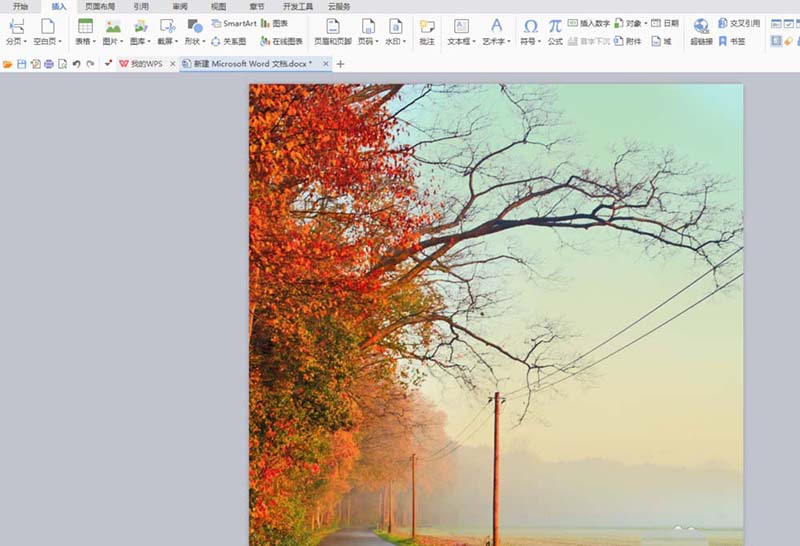Expand the 表格 dropdown arrow
Screen dimensions: 800x546
94,42
